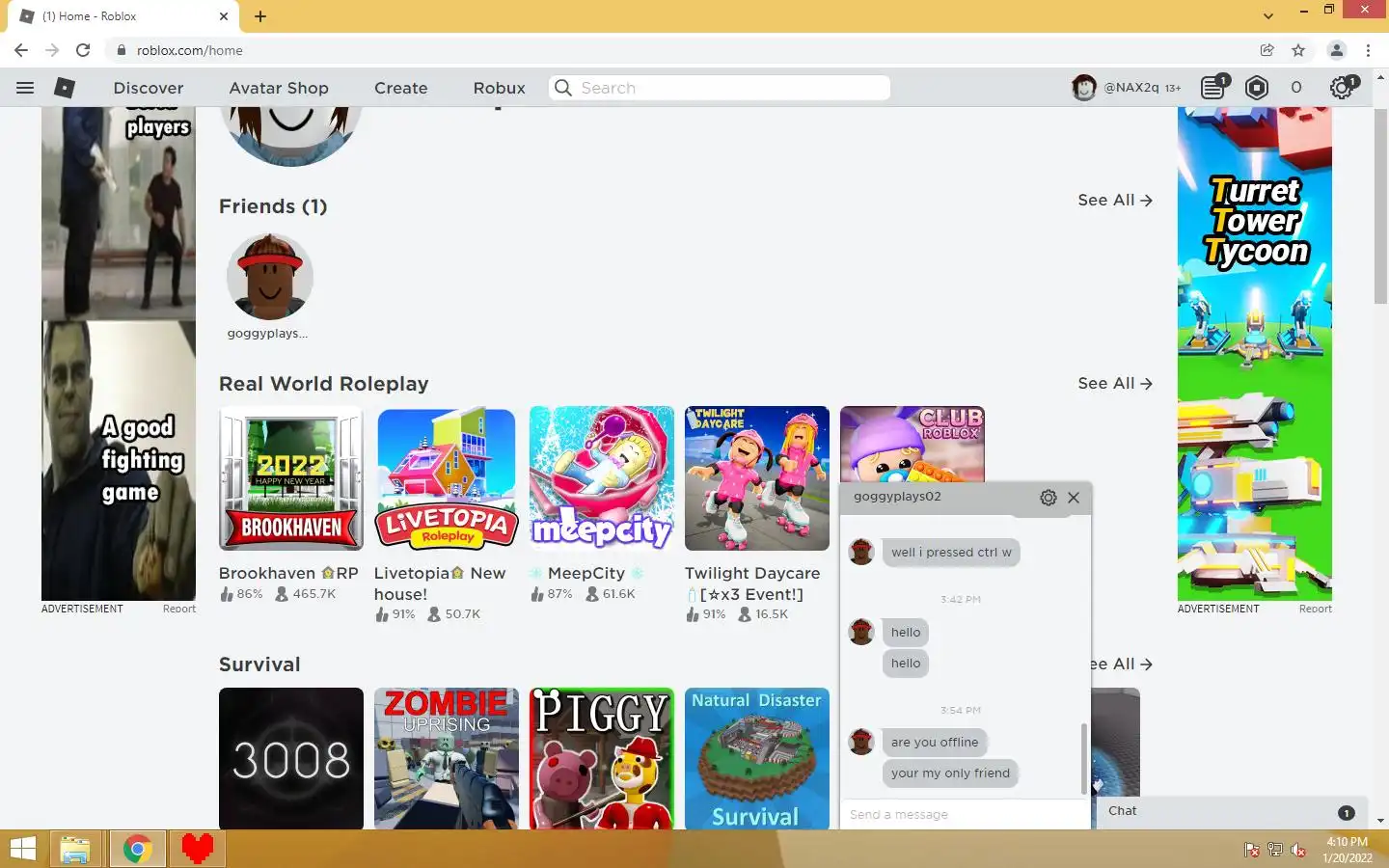The height and width of the screenshot is (868, 1389).
Task: Share this page icon in address bar
Action: pyautogui.click(x=1267, y=50)
